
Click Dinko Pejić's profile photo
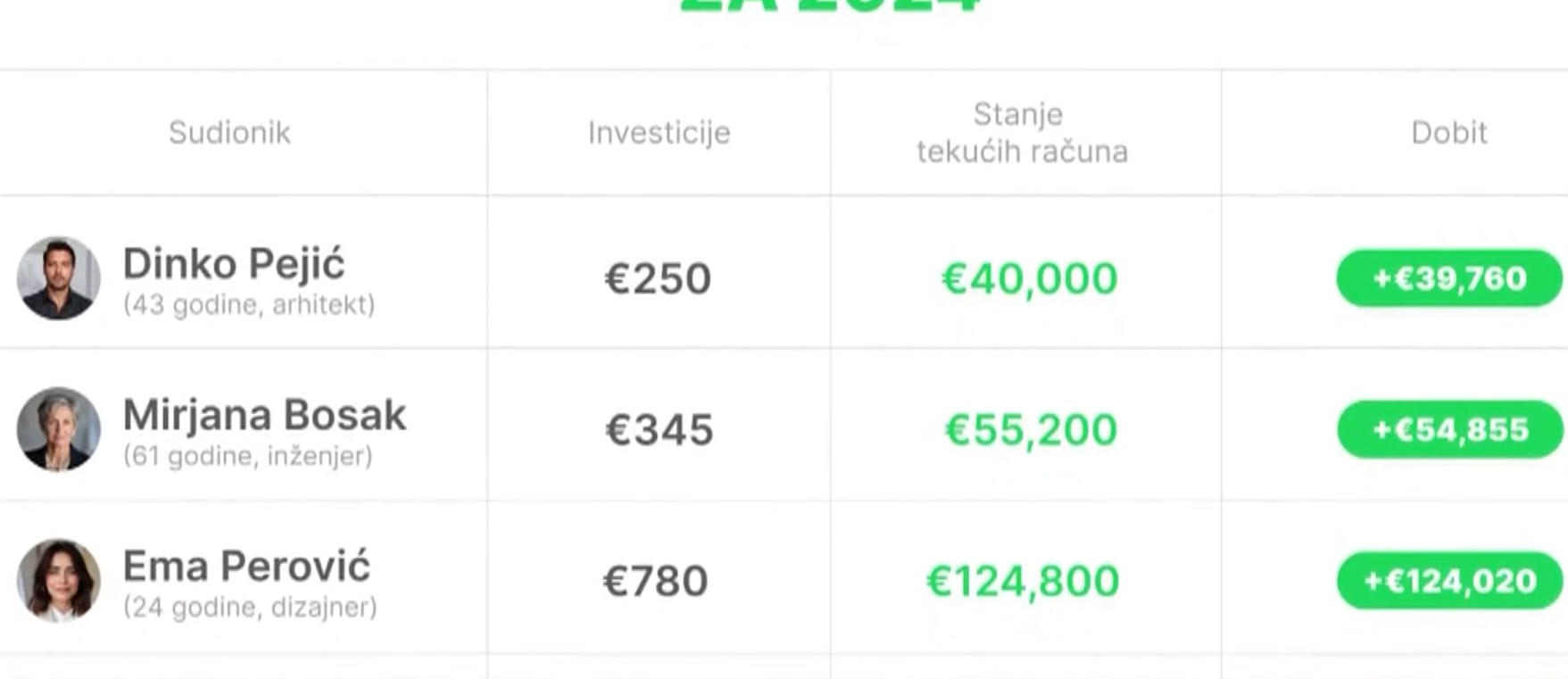pos(58,277)
